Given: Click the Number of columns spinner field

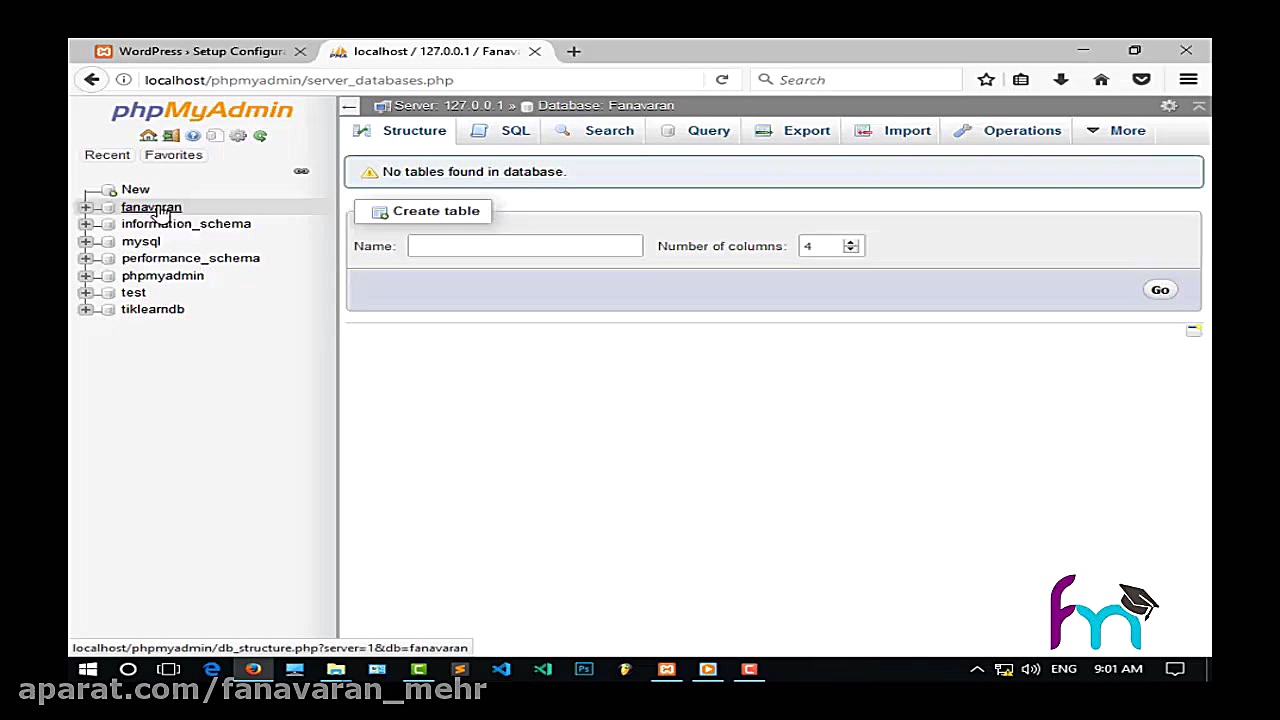Looking at the screenshot, I should [x=830, y=246].
